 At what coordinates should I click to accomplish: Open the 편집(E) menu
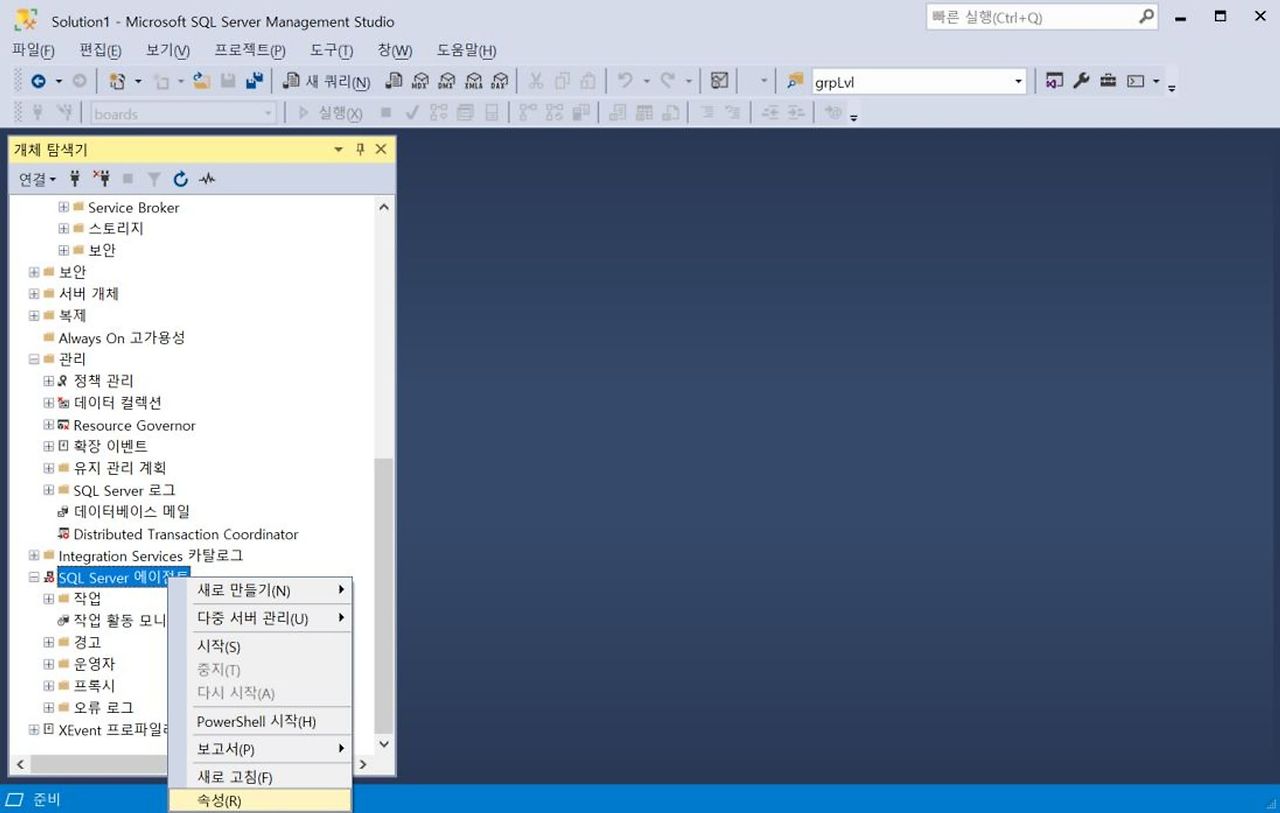tap(100, 51)
